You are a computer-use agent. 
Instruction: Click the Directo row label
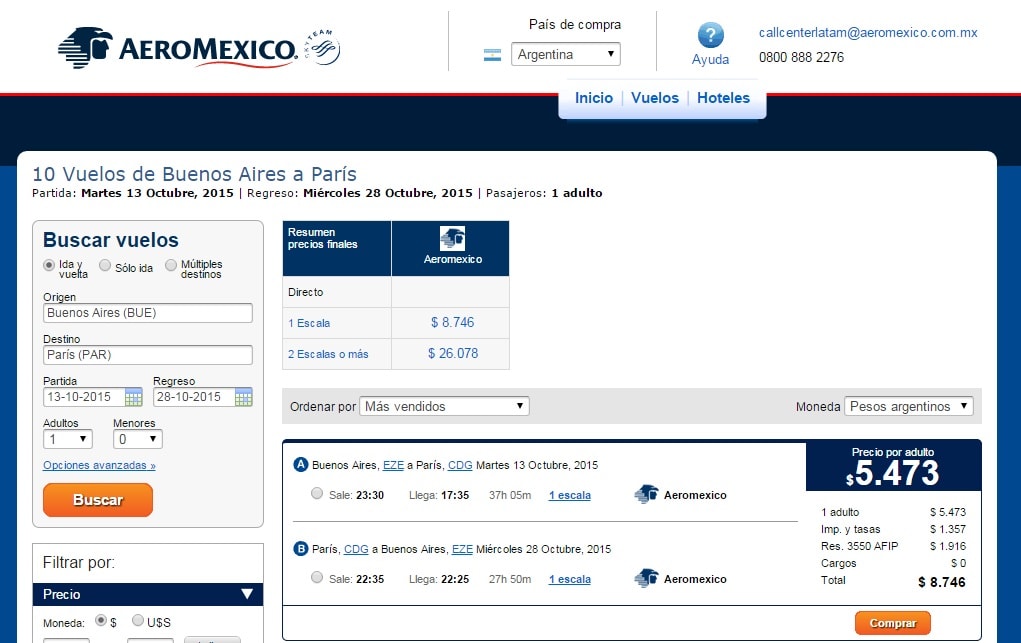click(305, 292)
